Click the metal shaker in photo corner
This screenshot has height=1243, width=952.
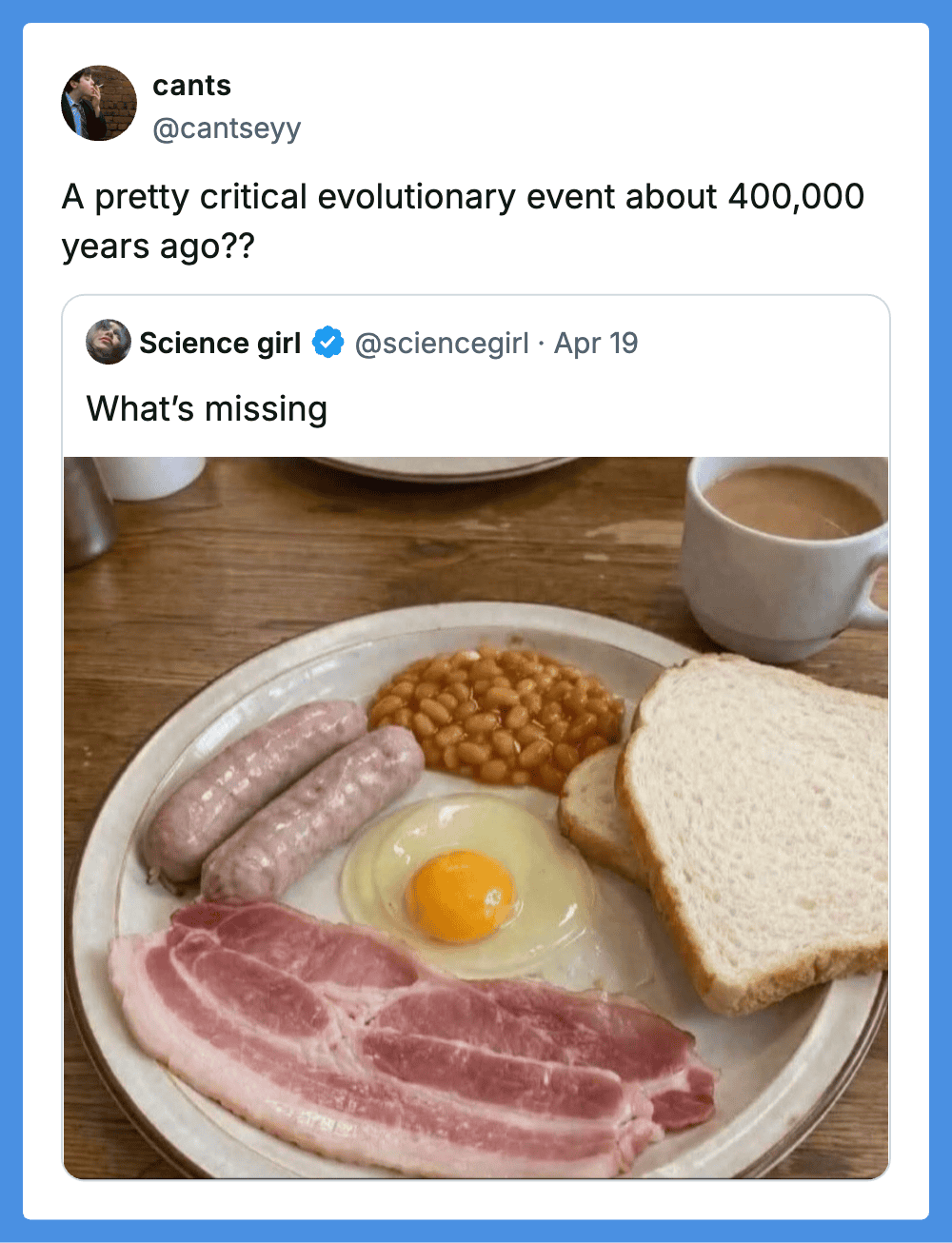click(x=86, y=509)
